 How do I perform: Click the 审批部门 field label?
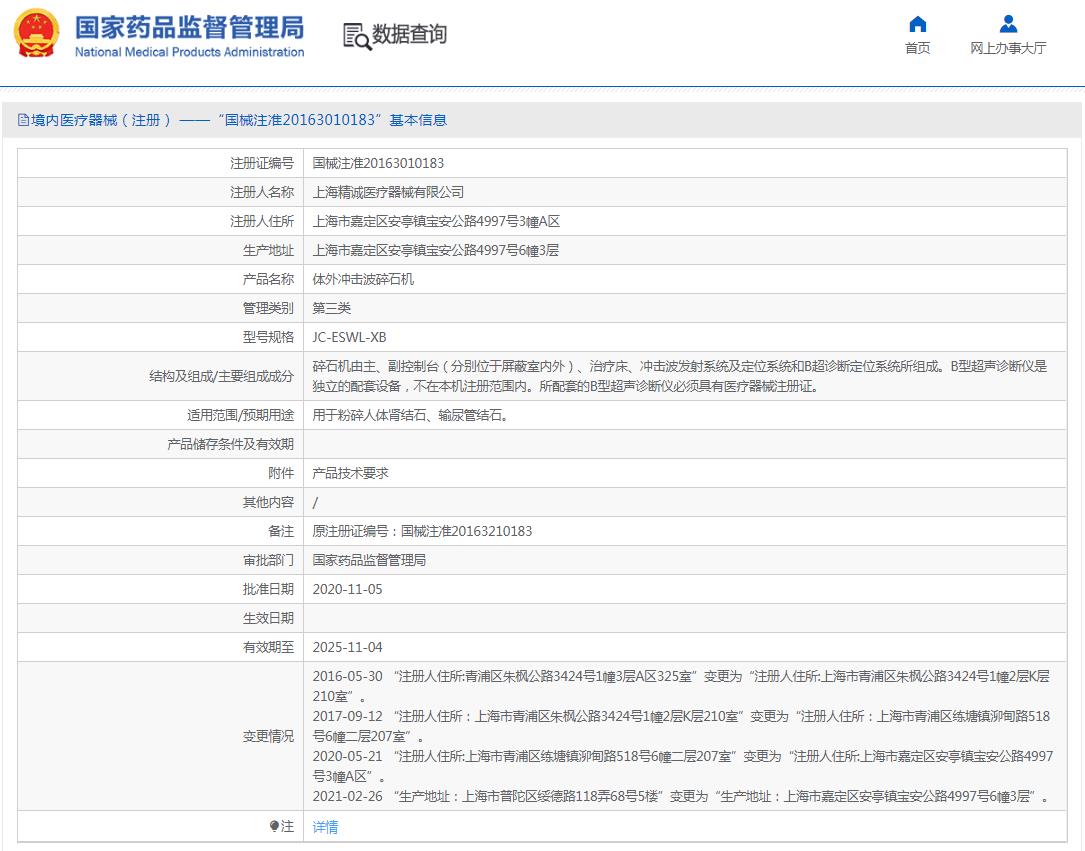point(268,560)
